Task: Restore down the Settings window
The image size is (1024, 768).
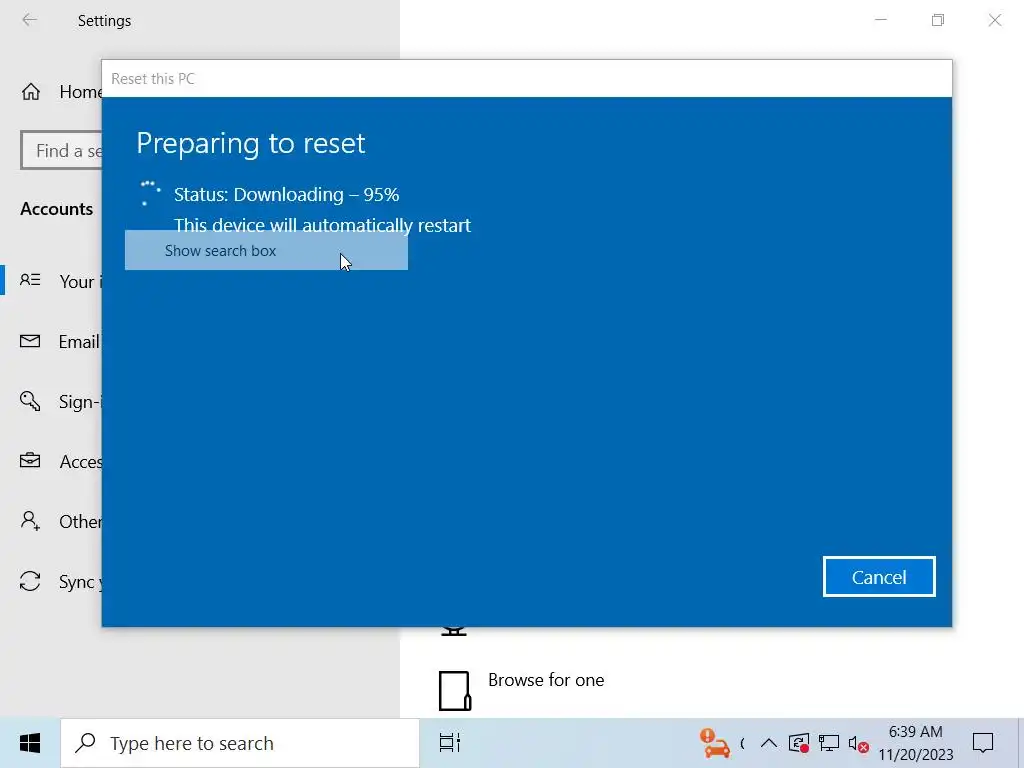Action: tap(938, 20)
